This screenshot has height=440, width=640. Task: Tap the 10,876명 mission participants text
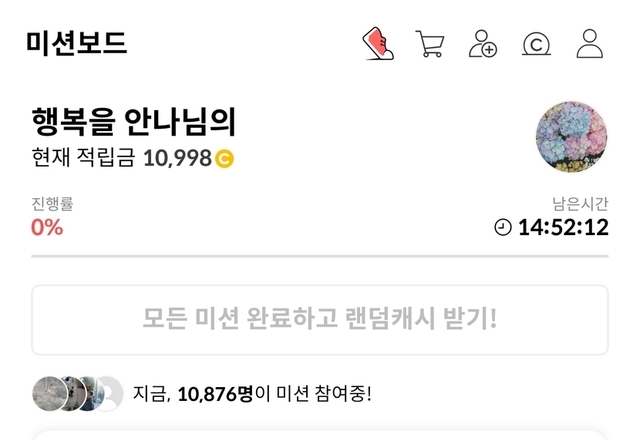click(215, 394)
